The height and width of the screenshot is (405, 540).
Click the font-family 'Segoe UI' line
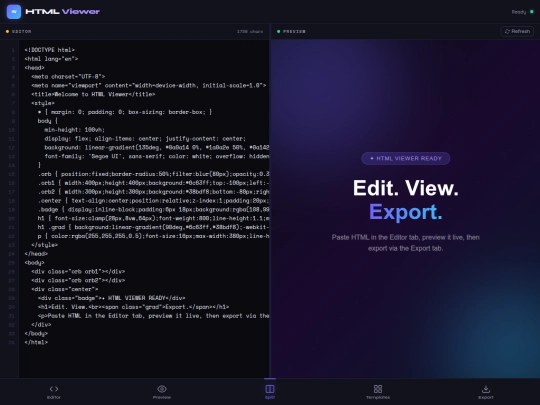point(157,156)
